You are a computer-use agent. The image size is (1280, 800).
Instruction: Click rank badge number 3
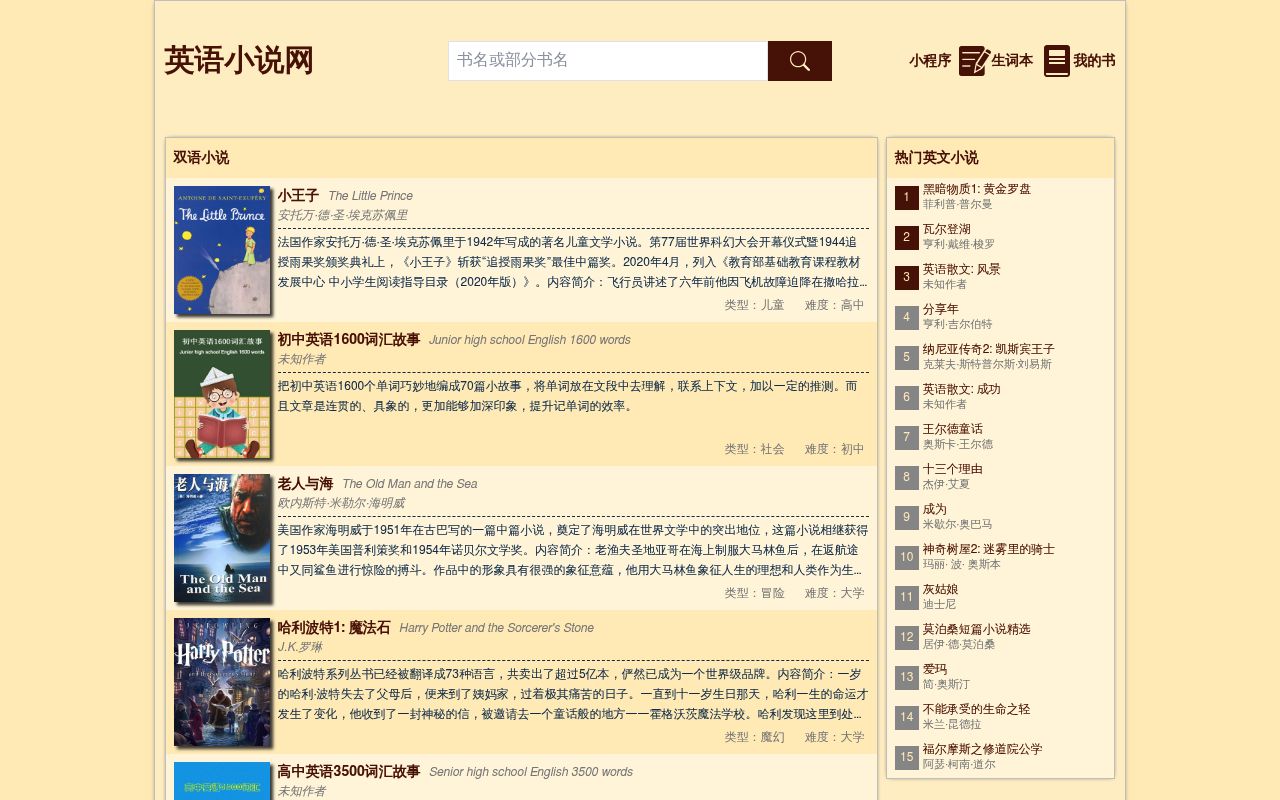click(907, 278)
